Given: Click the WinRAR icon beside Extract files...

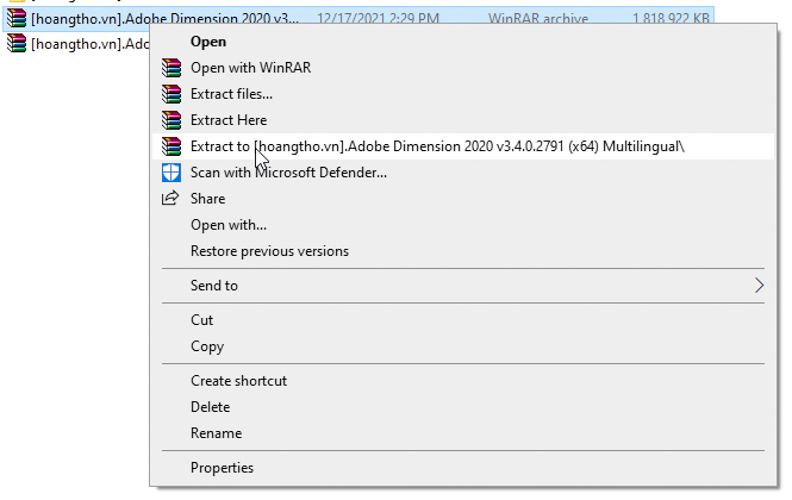Looking at the screenshot, I should 171,94.
